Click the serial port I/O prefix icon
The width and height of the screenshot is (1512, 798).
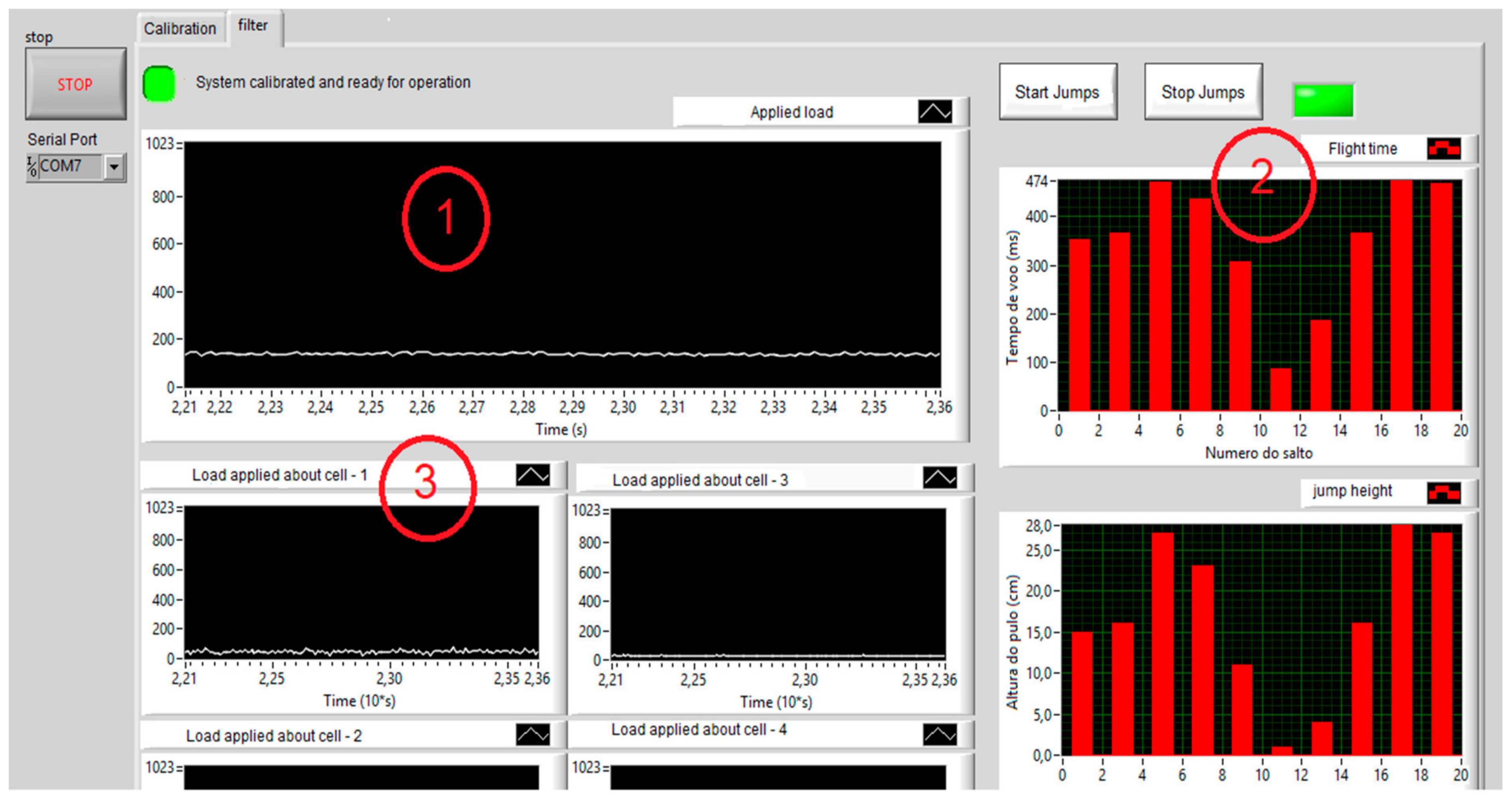(32, 167)
